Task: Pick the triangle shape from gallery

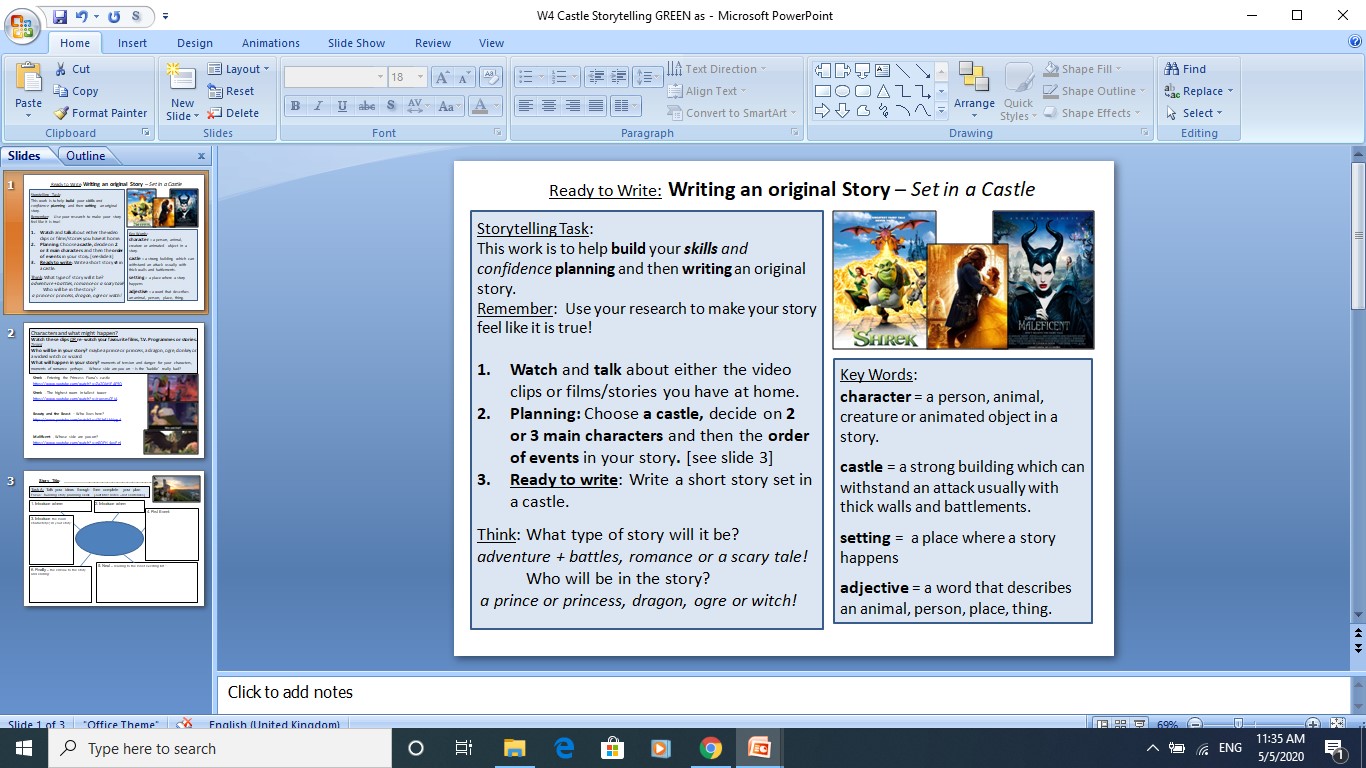Action: point(883,91)
